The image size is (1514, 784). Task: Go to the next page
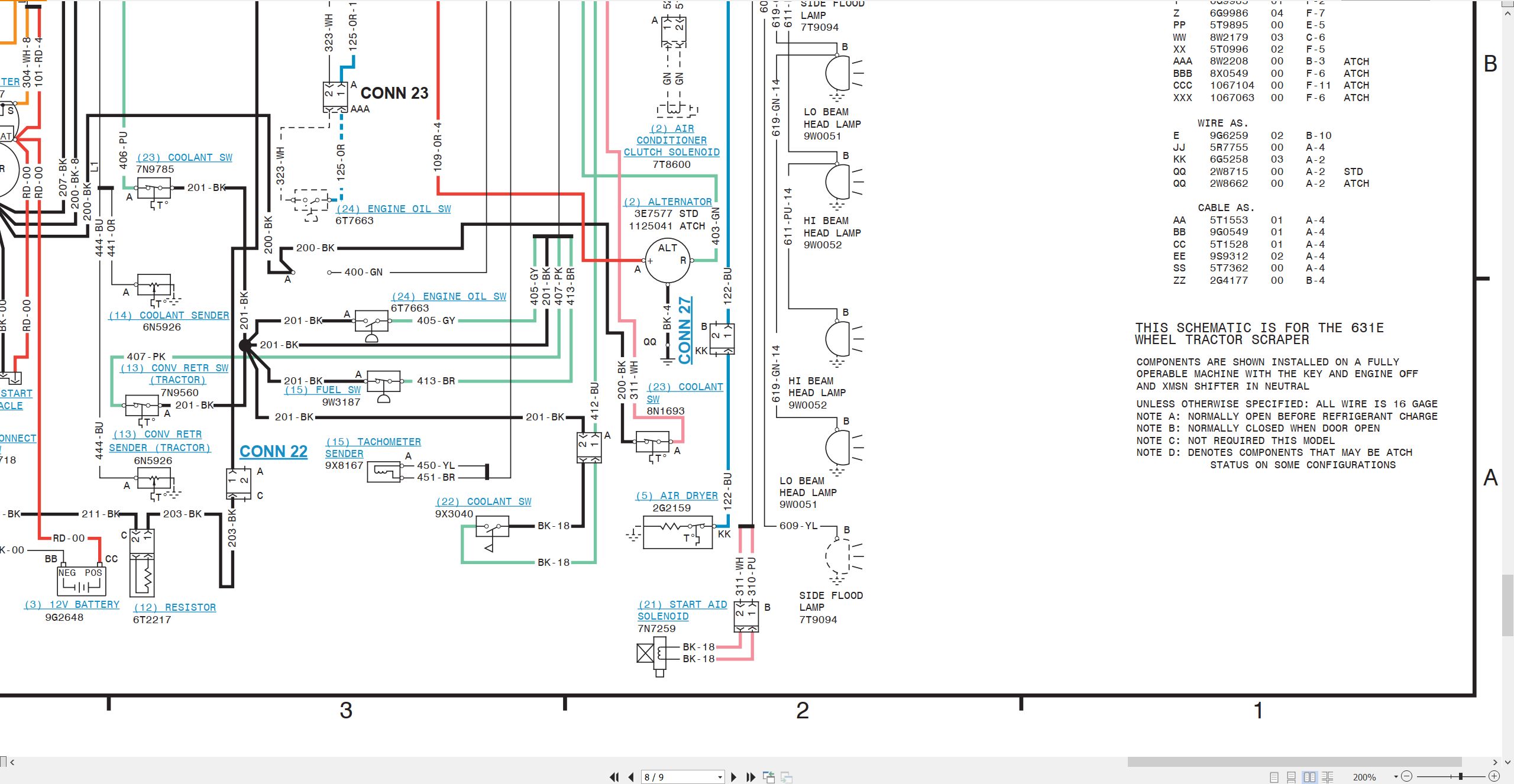point(733,777)
